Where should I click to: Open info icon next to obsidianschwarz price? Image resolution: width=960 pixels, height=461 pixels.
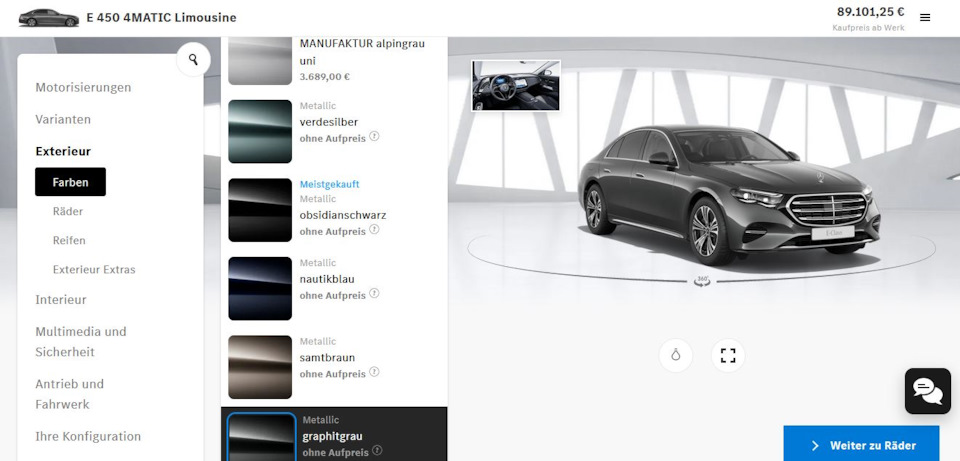point(374,229)
